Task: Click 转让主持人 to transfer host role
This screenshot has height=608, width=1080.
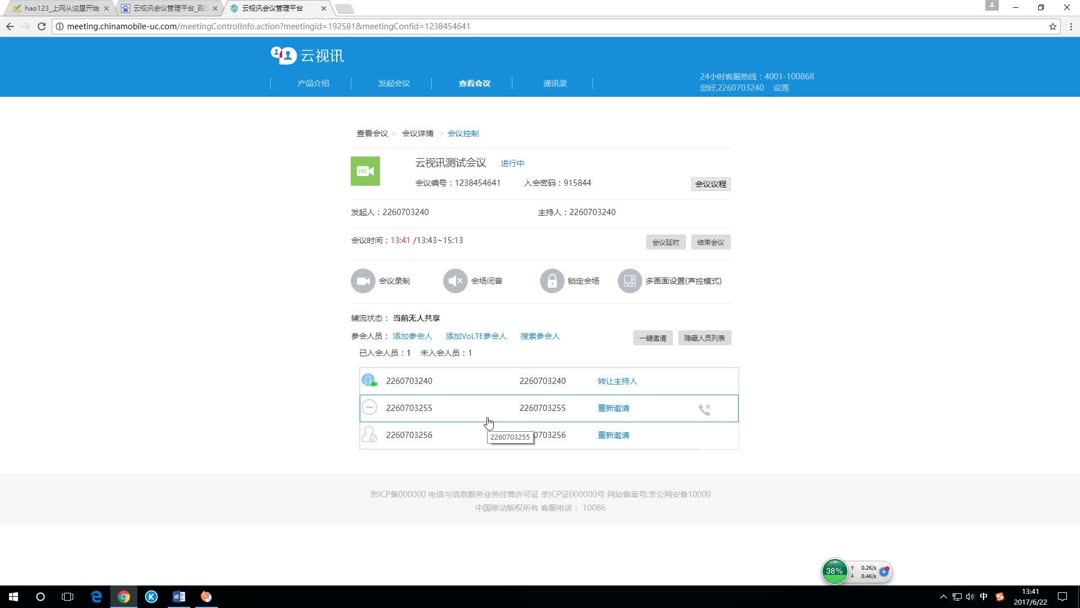Action: [617, 380]
